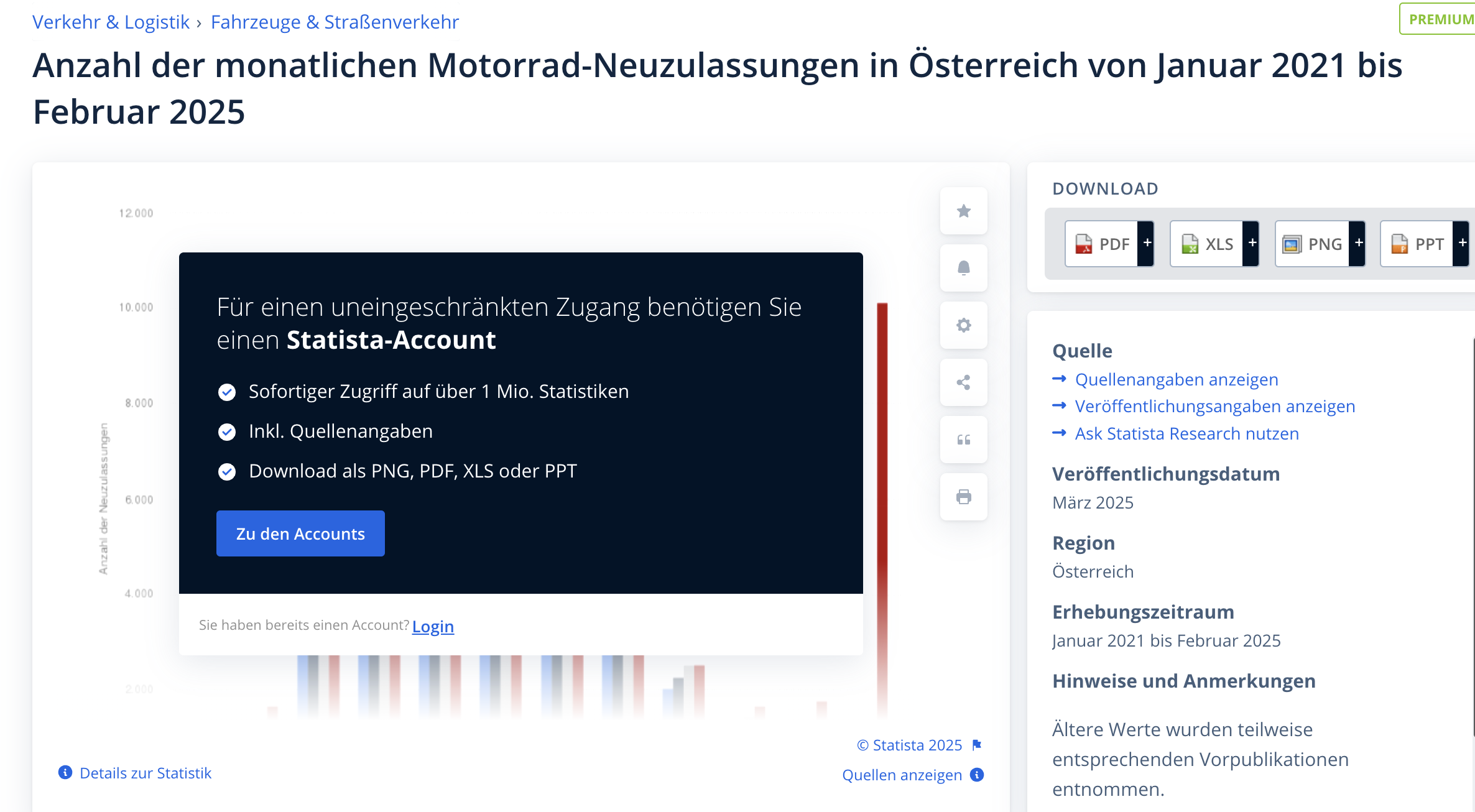Click the Login link
The image size is (1475, 812).
tap(433, 626)
